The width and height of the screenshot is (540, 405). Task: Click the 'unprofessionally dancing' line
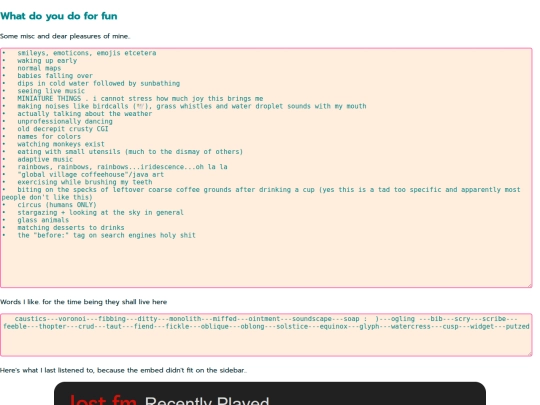click(65, 121)
